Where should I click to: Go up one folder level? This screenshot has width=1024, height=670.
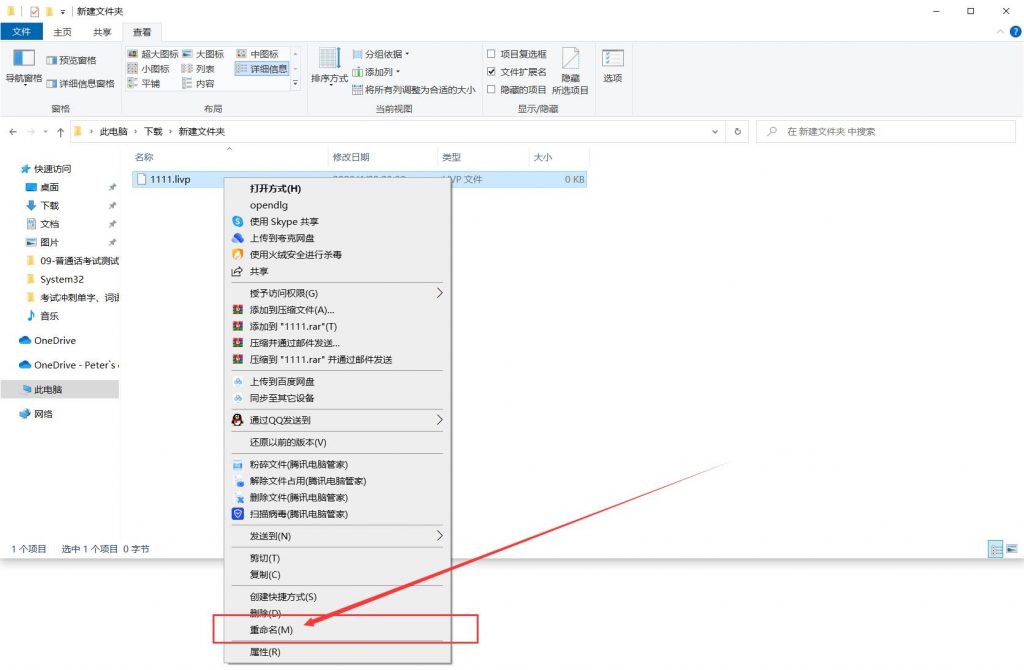[60, 132]
